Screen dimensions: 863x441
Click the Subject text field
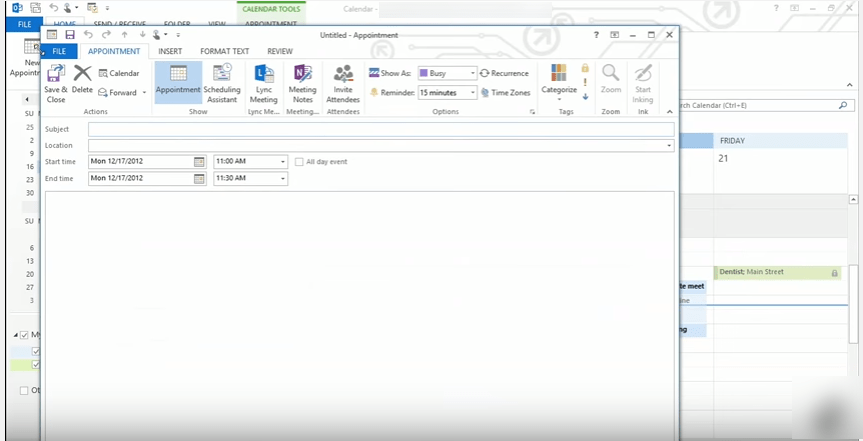[x=381, y=129]
